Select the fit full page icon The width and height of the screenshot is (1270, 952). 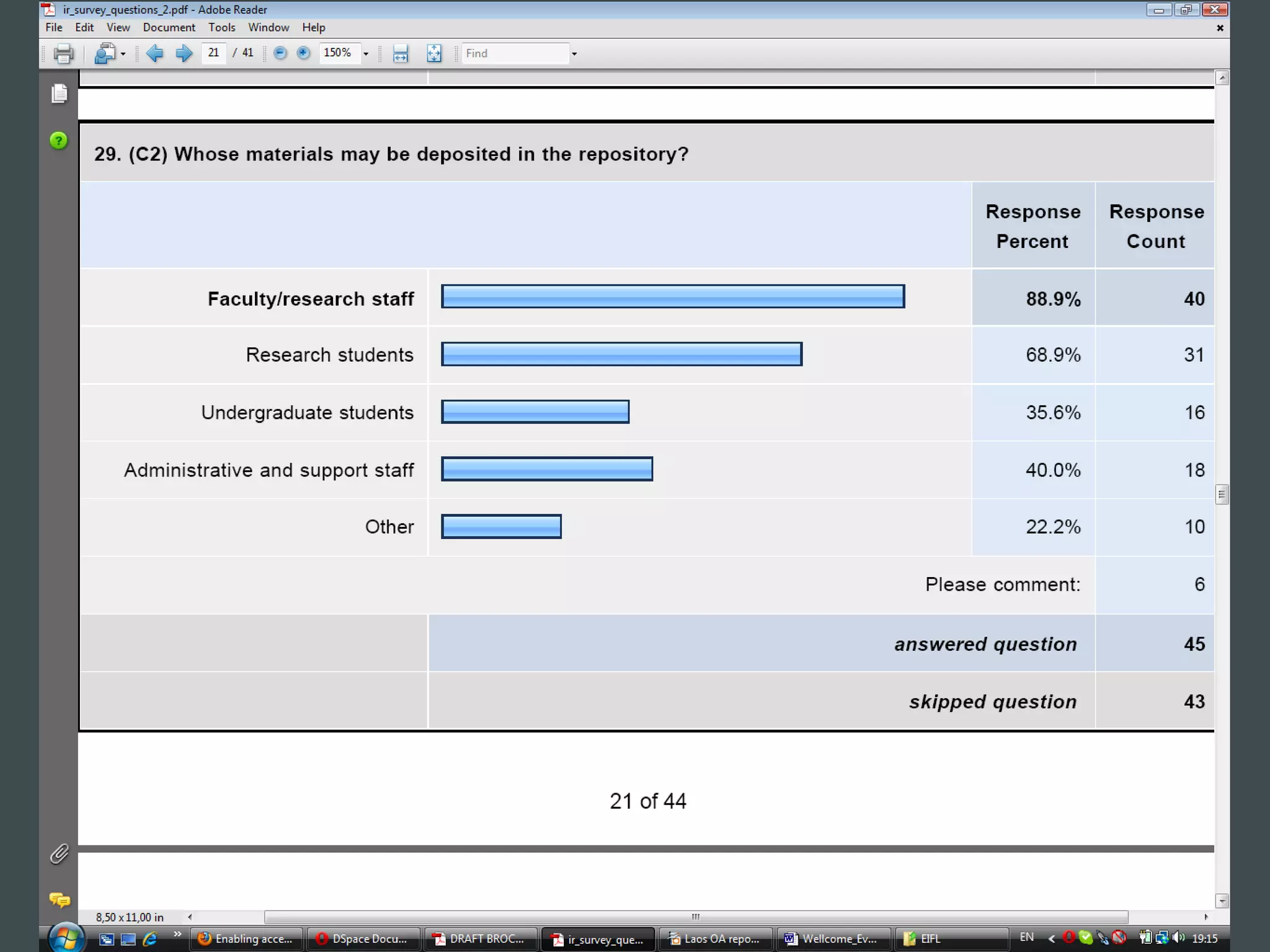pos(434,53)
